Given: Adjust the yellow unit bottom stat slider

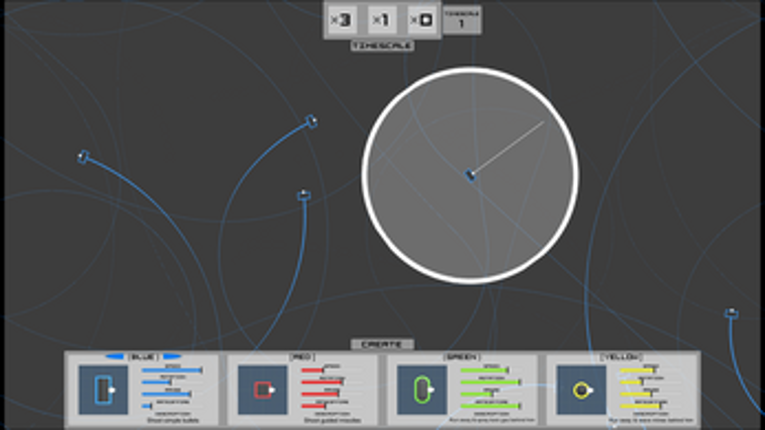Looking at the screenshot, I should (x=641, y=406).
